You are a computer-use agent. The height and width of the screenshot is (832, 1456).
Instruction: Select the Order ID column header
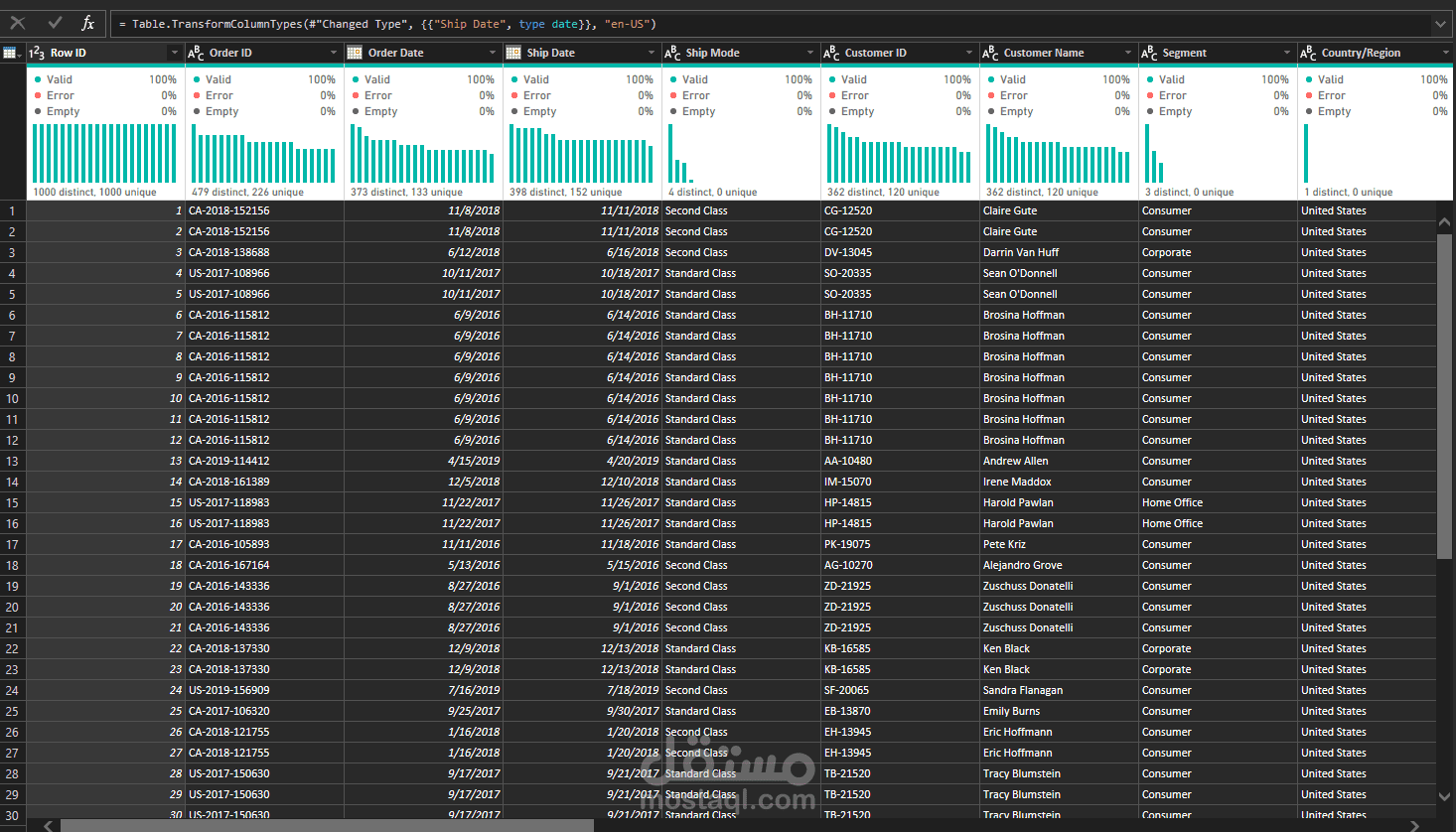[x=264, y=53]
